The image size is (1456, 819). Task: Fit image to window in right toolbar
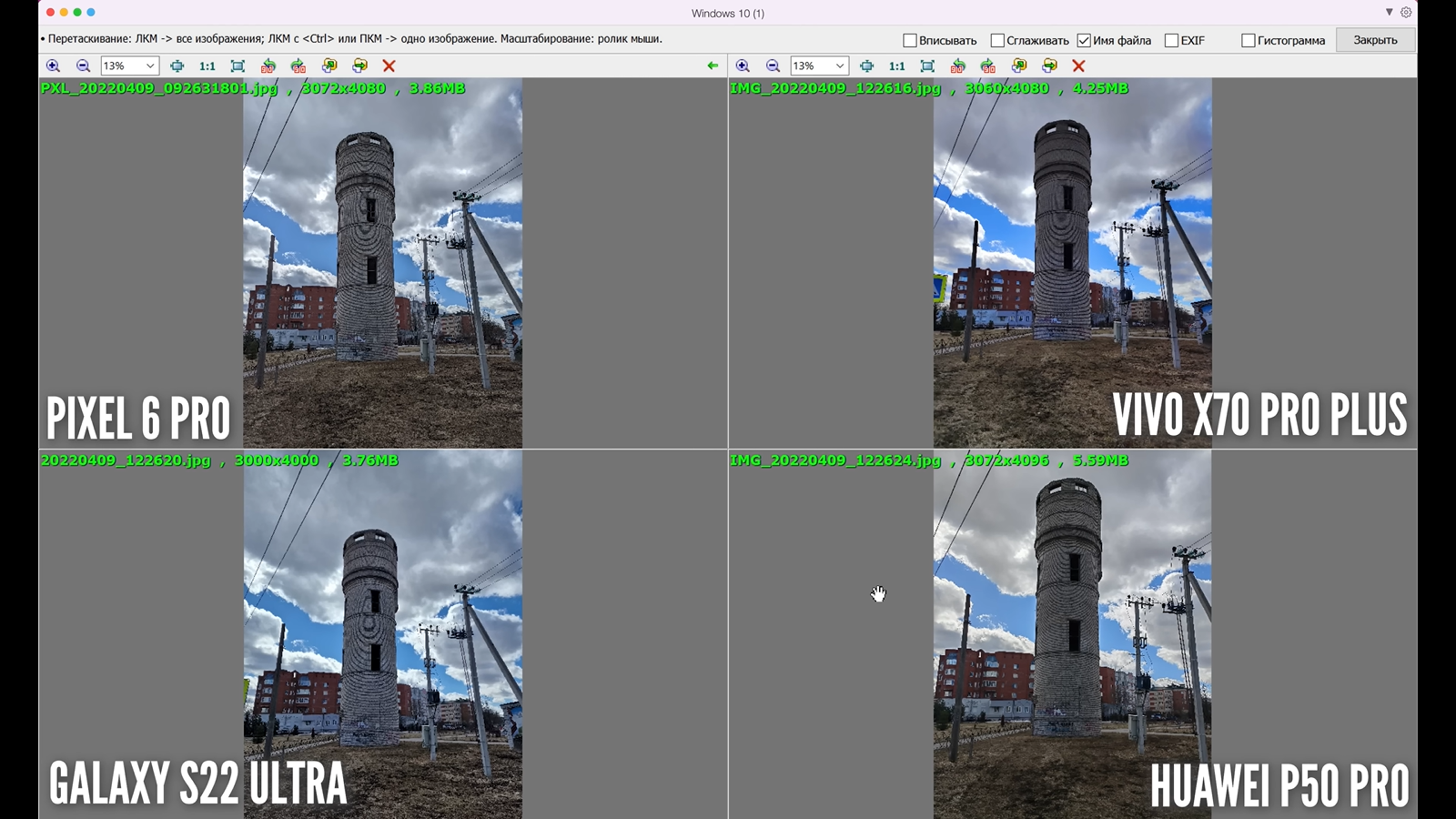click(x=927, y=66)
